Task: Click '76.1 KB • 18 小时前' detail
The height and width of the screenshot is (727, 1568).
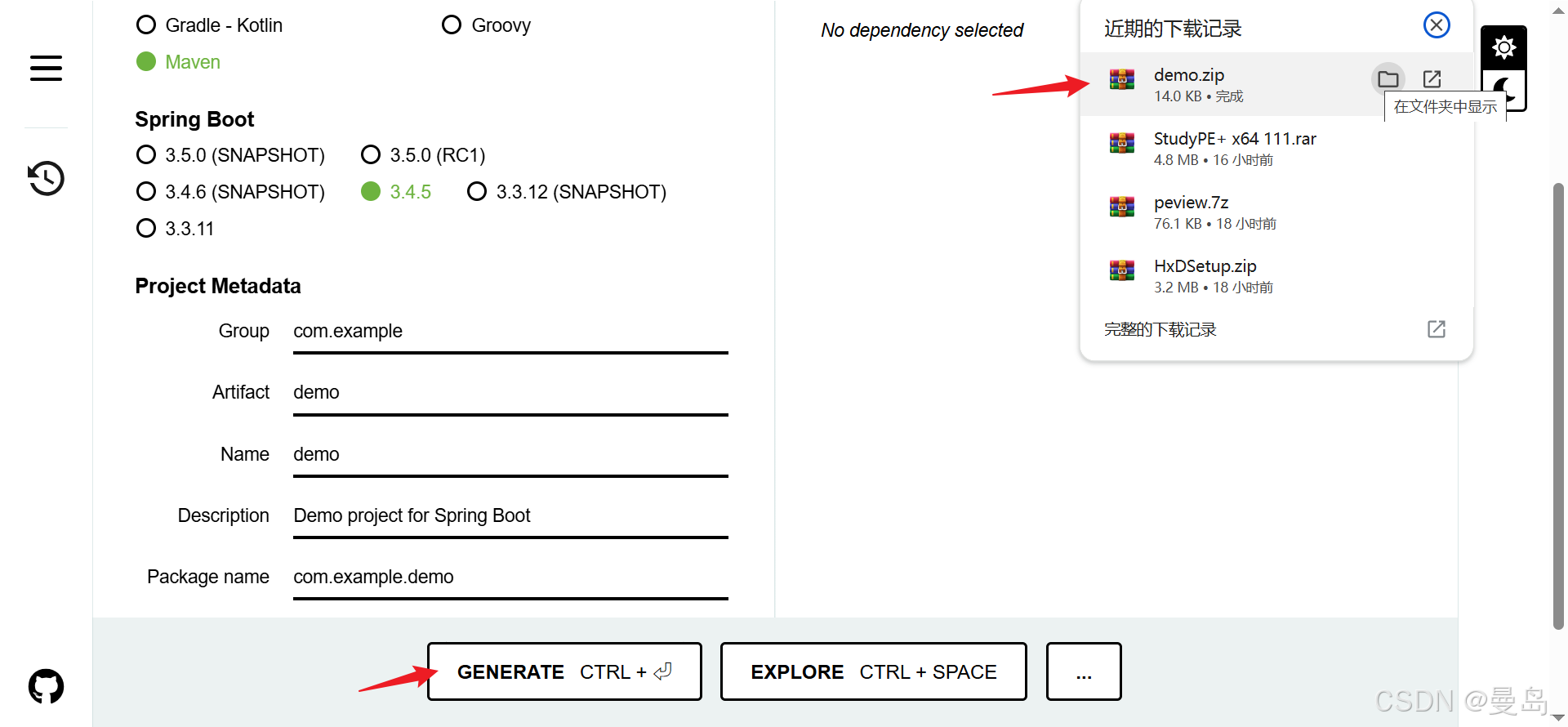Action: coord(1215,224)
